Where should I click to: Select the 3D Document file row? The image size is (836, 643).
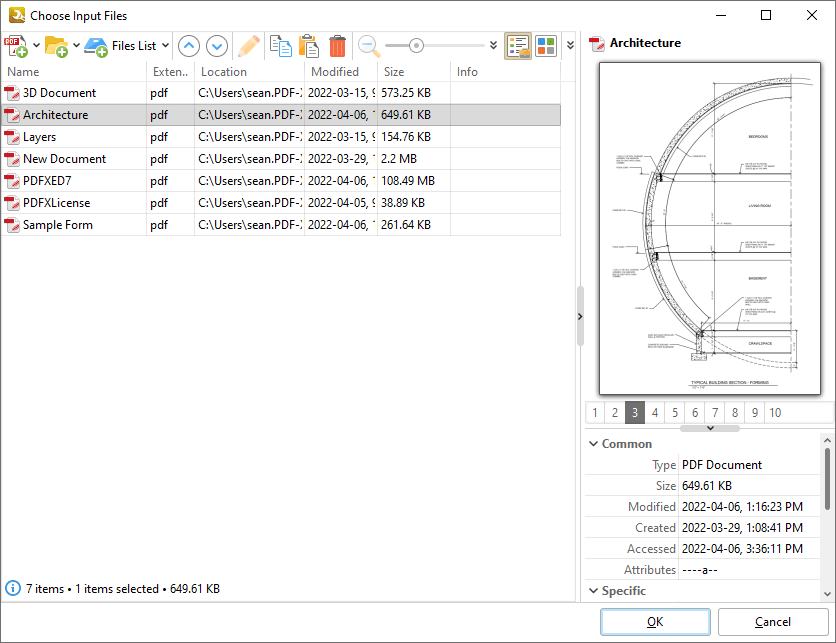coord(281,93)
